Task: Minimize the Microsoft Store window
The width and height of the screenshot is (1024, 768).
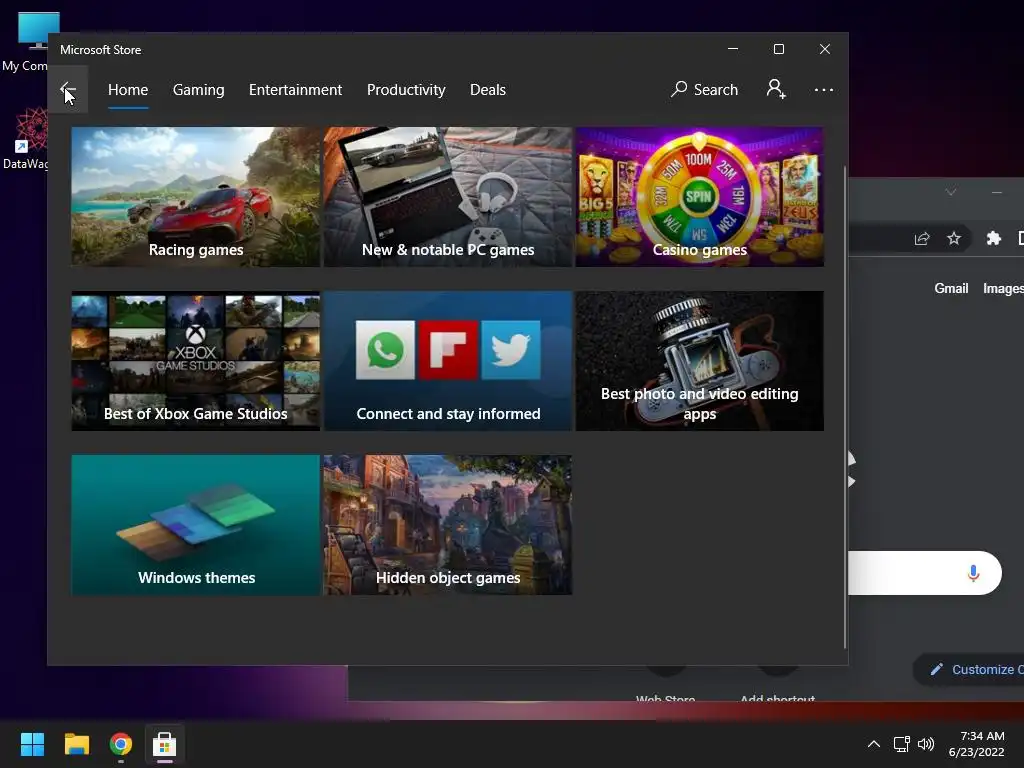Action: 733,49
